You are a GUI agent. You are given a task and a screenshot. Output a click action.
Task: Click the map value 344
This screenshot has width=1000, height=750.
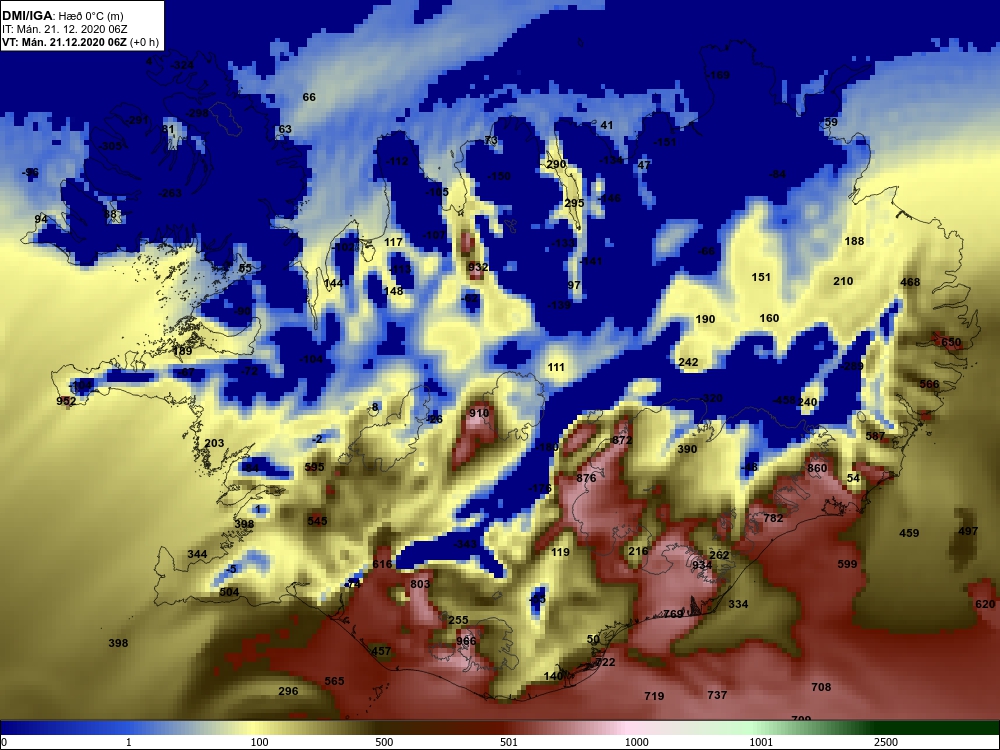[197, 554]
